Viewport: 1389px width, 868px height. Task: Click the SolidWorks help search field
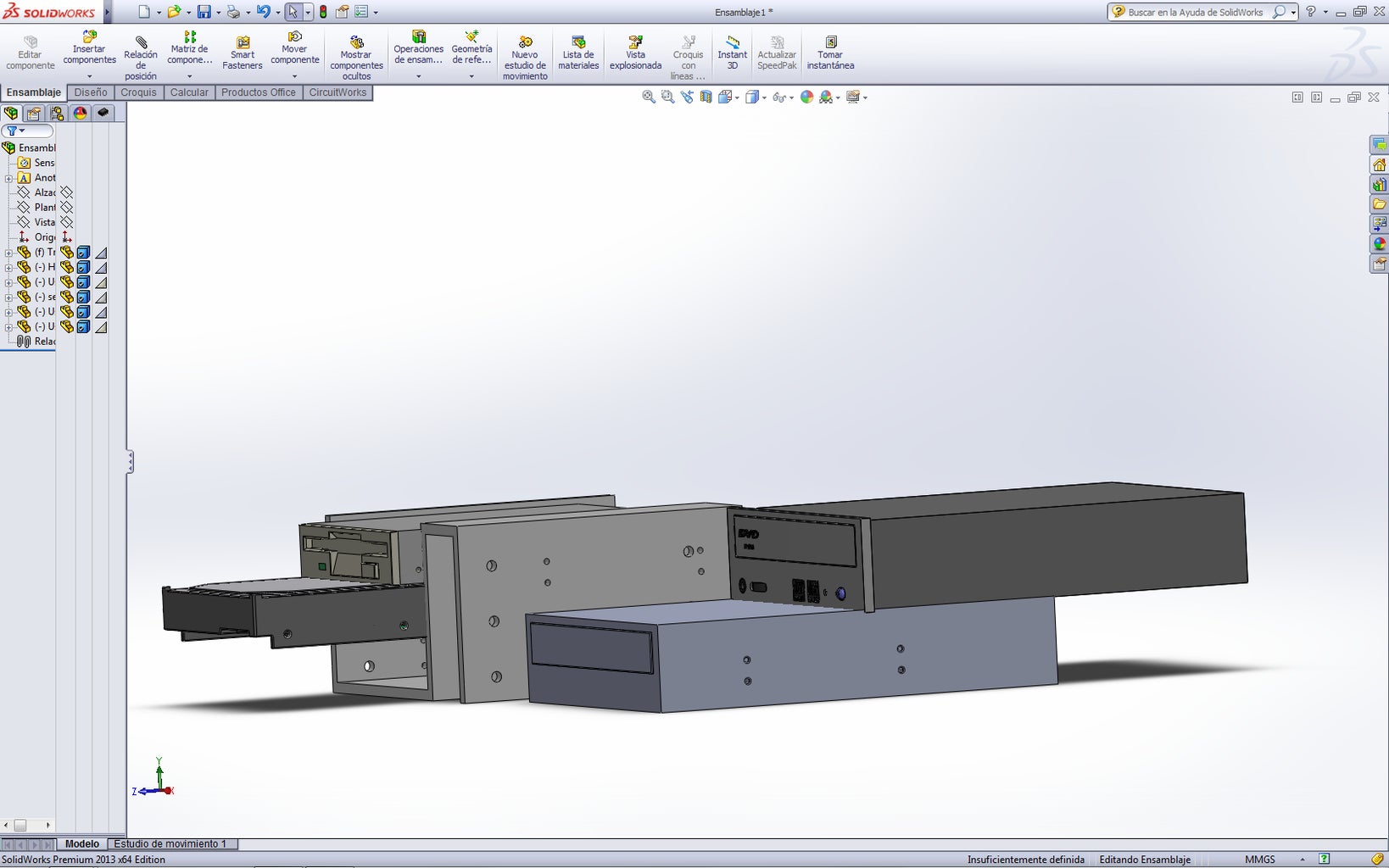point(1194,12)
